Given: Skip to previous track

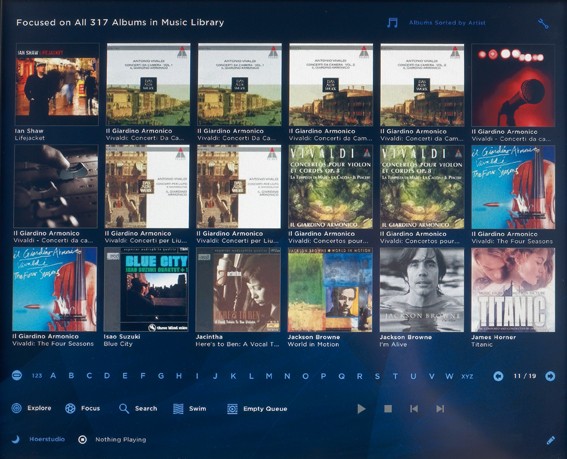Looking at the screenshot, I should click(x=414, y=409).
